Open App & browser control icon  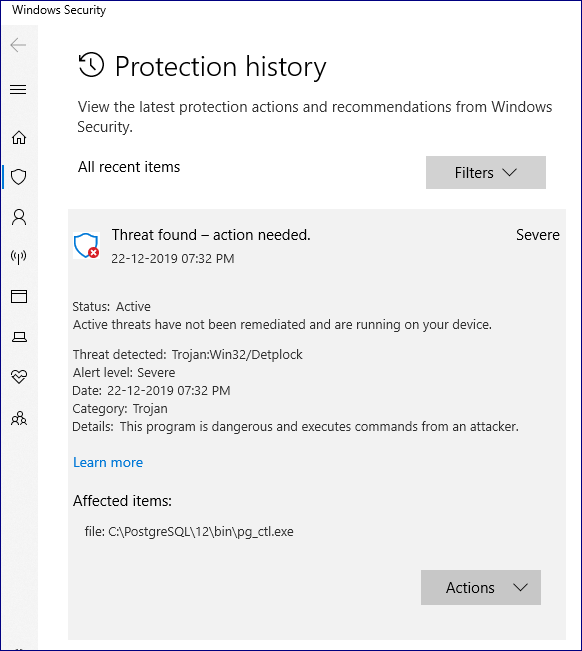[x=19, y=296]
